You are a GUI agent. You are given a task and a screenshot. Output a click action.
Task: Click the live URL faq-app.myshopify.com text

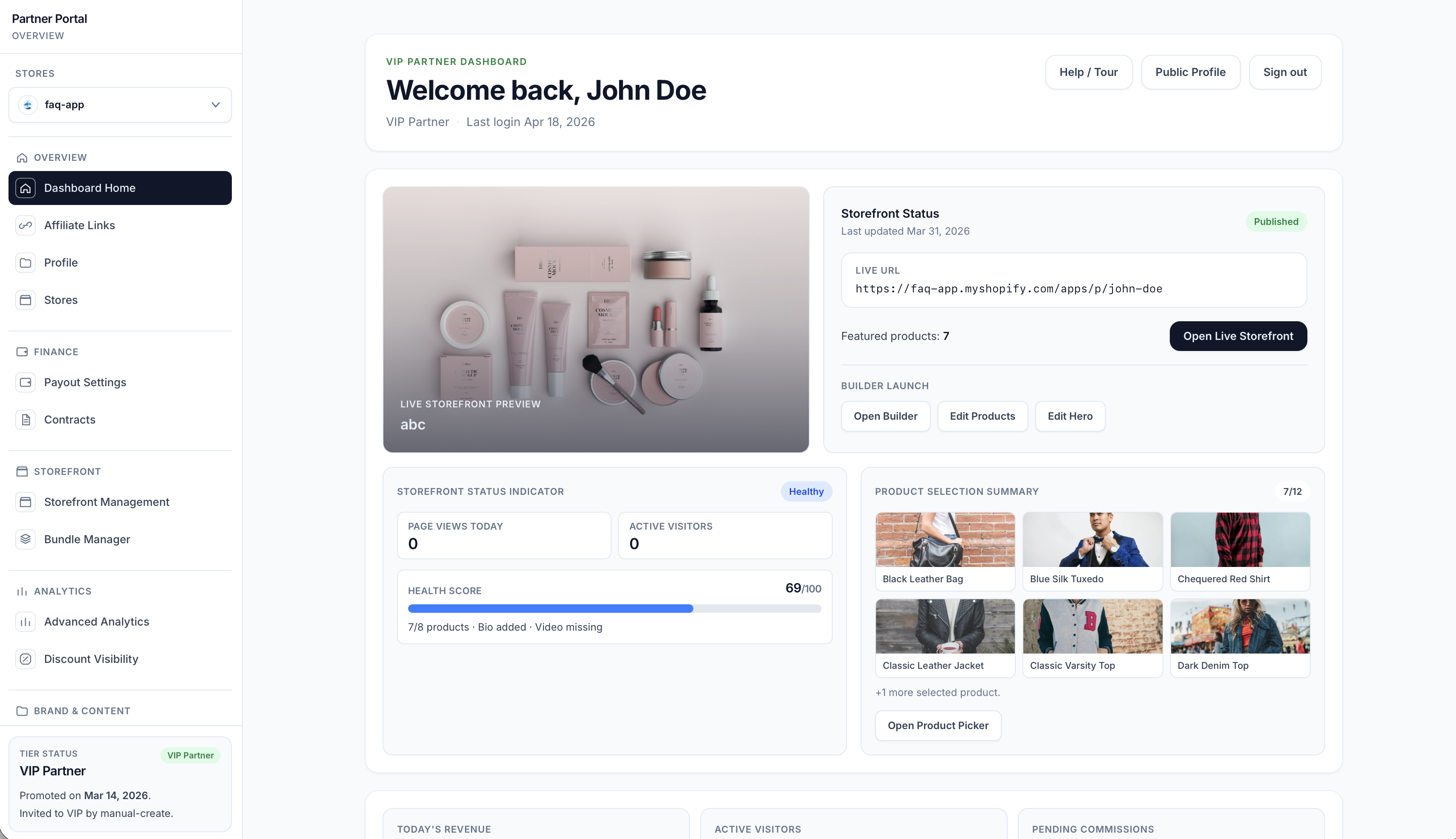(1009, 289)
